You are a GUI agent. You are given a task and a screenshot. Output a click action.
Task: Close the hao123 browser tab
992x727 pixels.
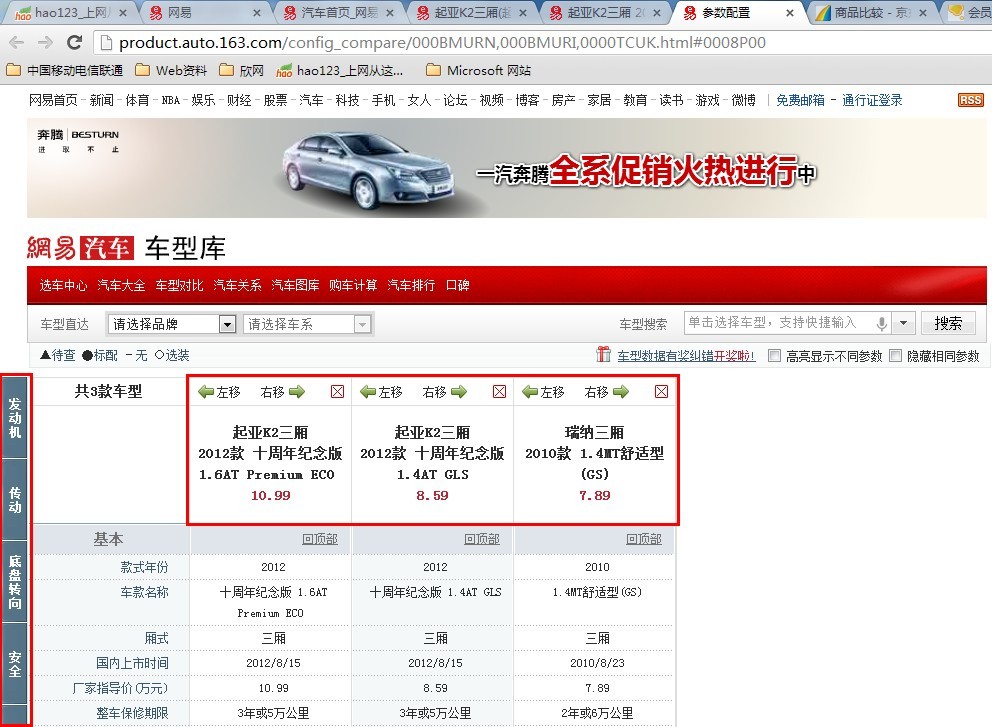coord(123,13)
